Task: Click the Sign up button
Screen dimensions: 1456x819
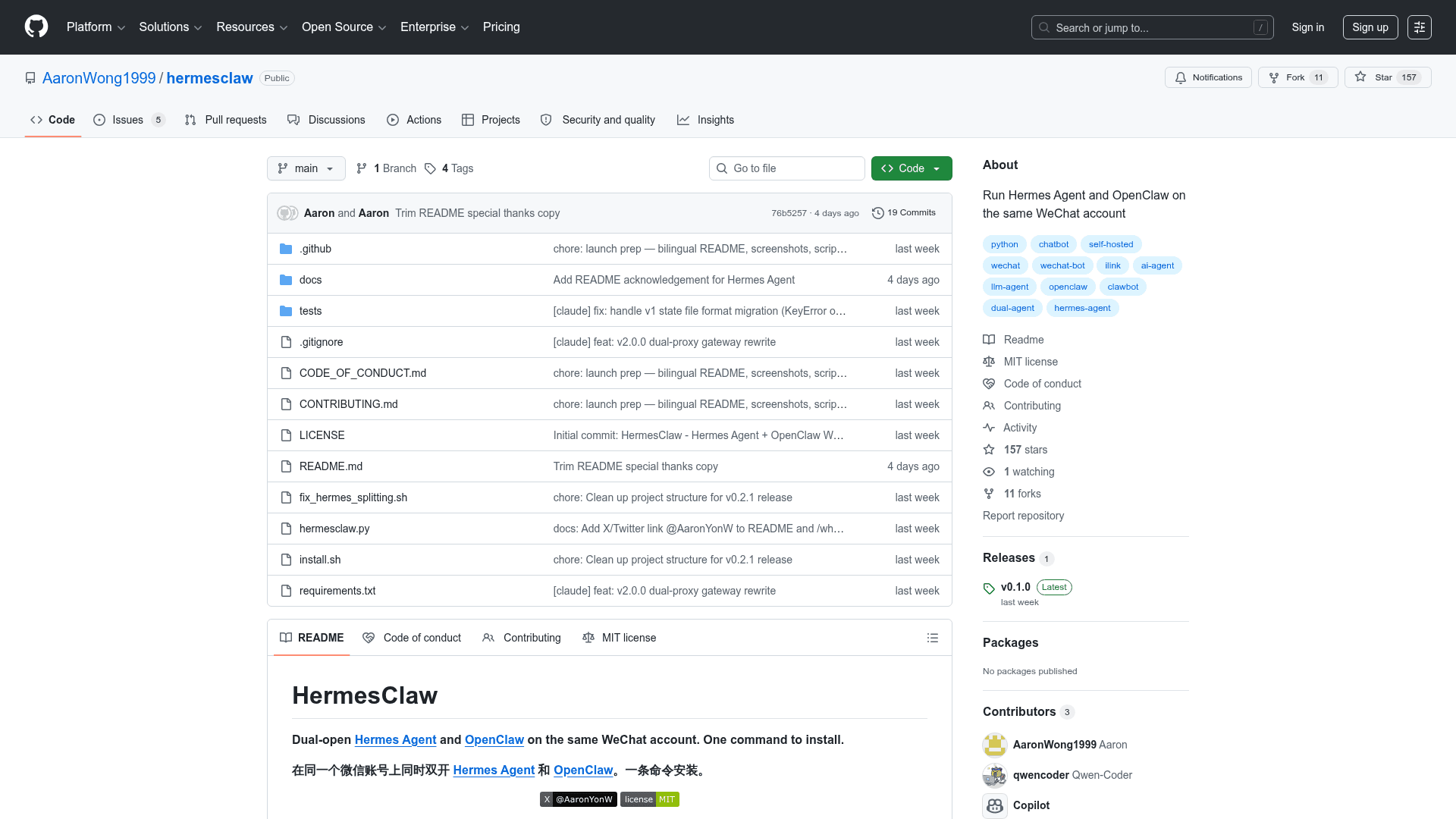Action: [1370, 27]
